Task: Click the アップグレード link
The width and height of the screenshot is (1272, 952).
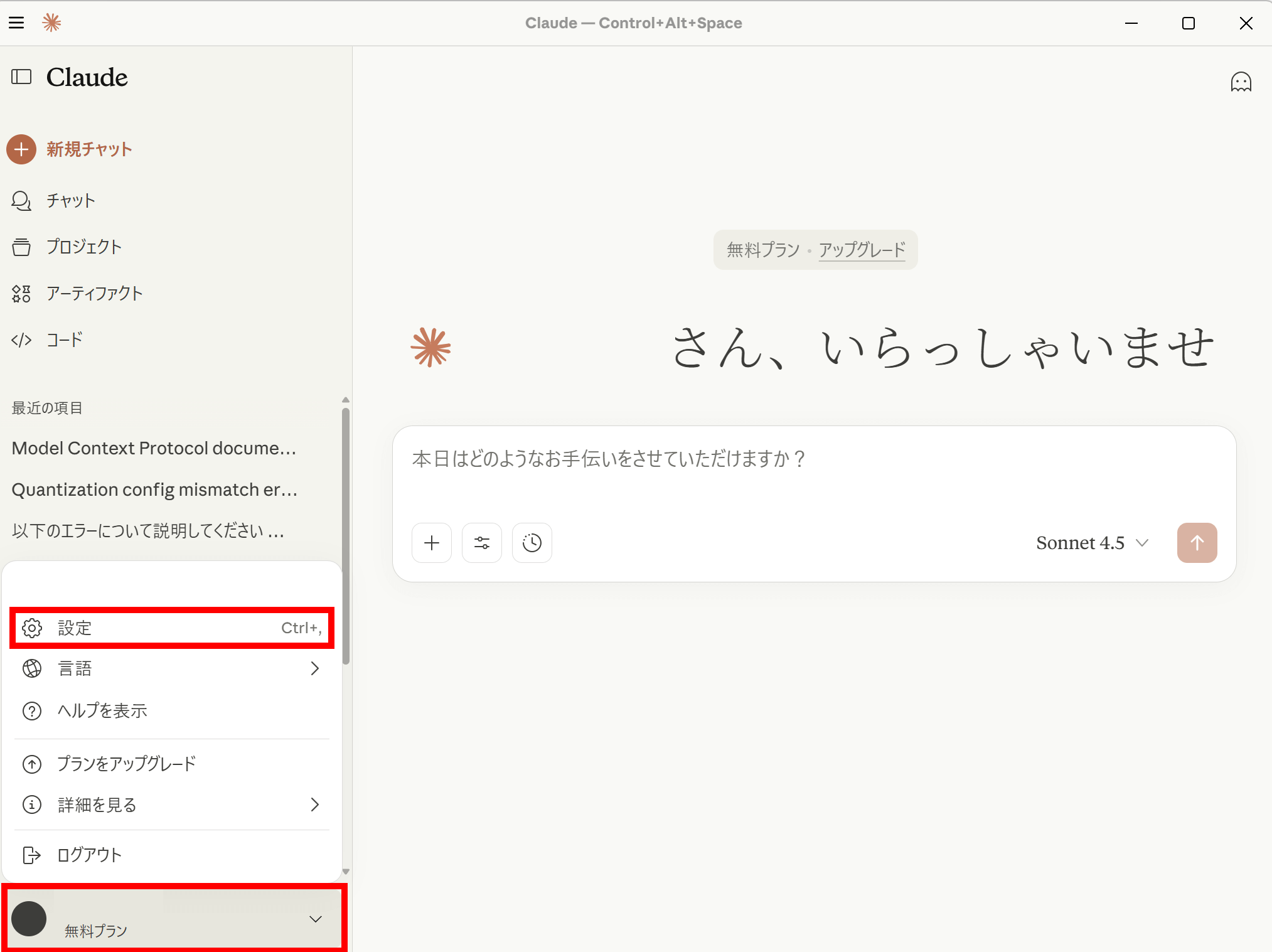Action: [x=862, y=250]
